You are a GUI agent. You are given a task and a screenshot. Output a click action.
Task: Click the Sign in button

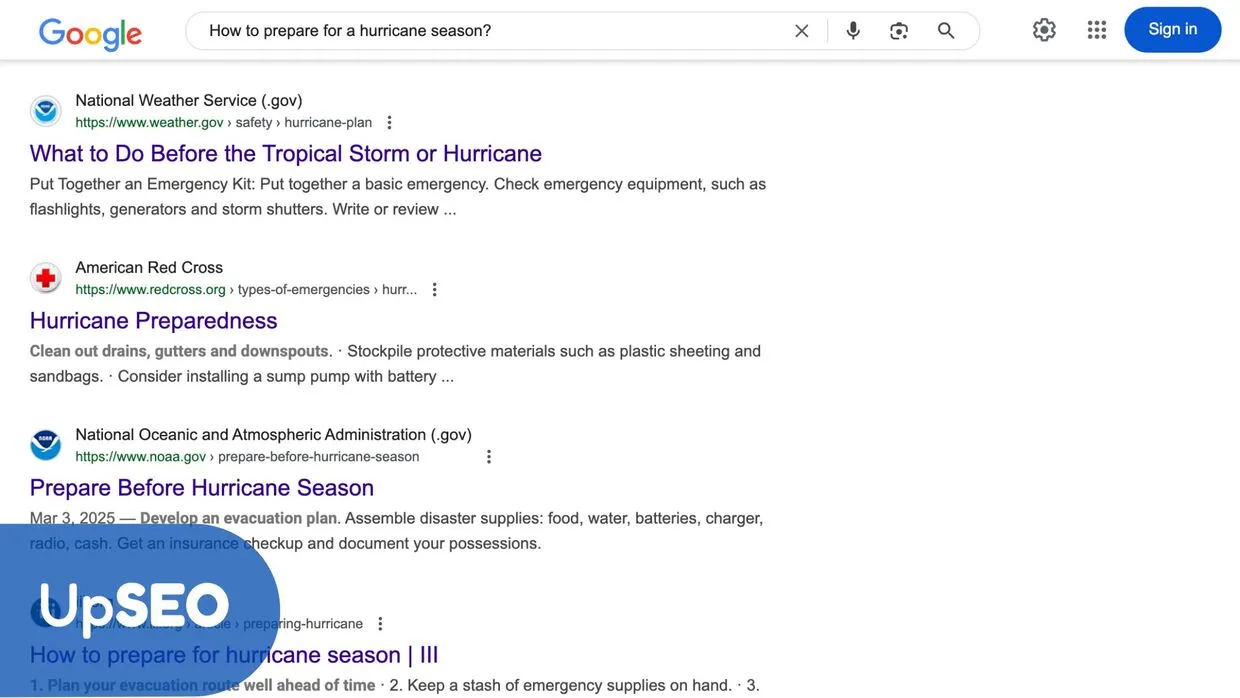(1172, 29)
